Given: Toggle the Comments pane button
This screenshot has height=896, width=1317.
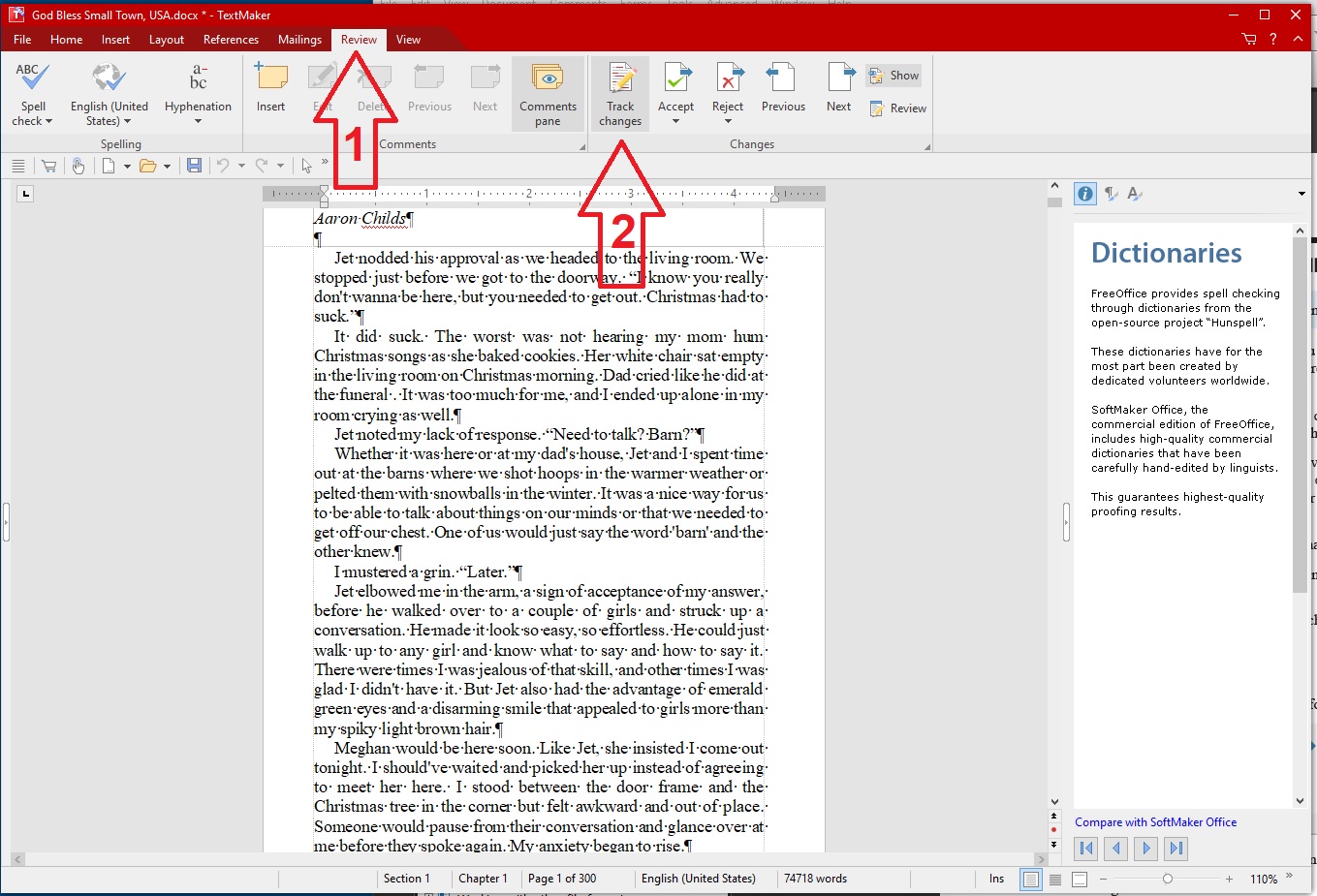Looking at the screenshot, I should click(x=548, y=94).
